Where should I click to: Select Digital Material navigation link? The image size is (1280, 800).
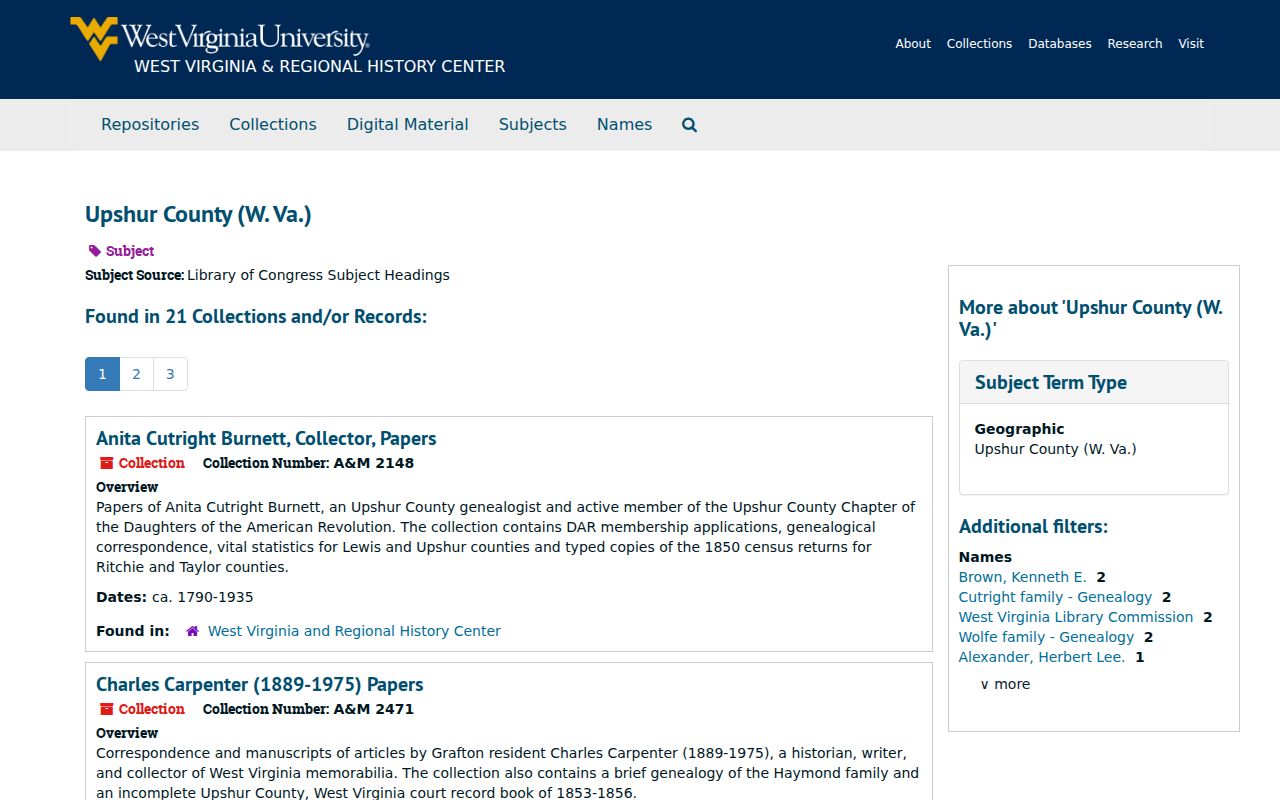click(x=408, y=124)
